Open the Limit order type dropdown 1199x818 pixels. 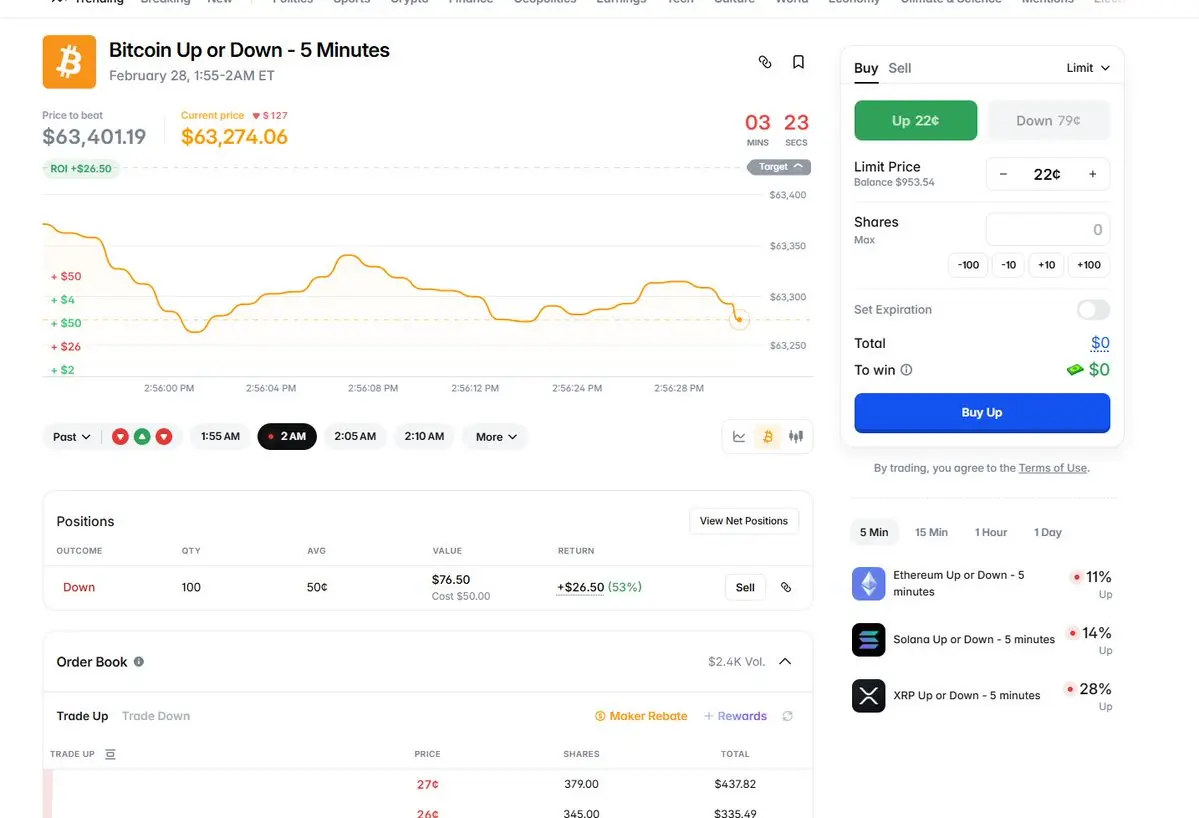[x=1088, y=68]
